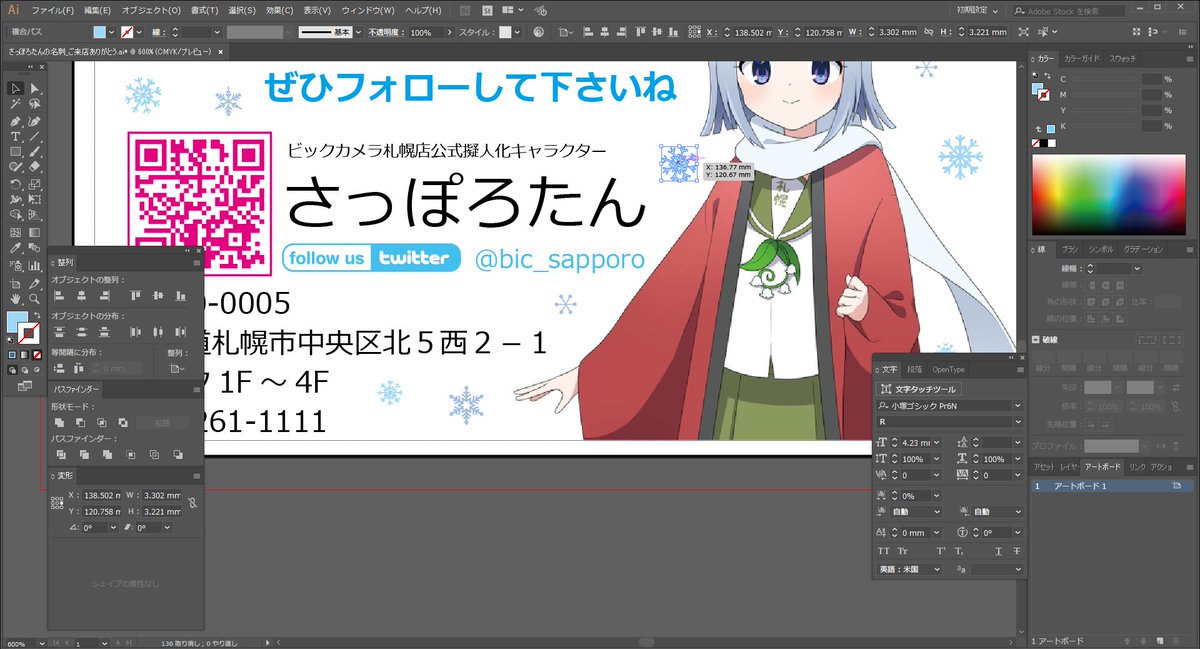Open the stroke weight dropdown in control bar
The height and width of the screenshot is (649, 1200).
(x=216, y=32)
